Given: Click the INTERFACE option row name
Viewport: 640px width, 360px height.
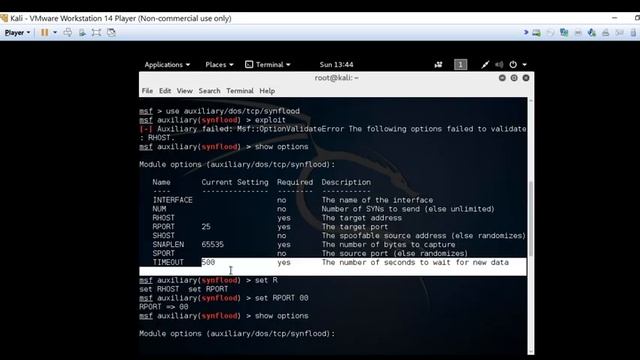Looking at the screenshot, I should pos(172,200).
